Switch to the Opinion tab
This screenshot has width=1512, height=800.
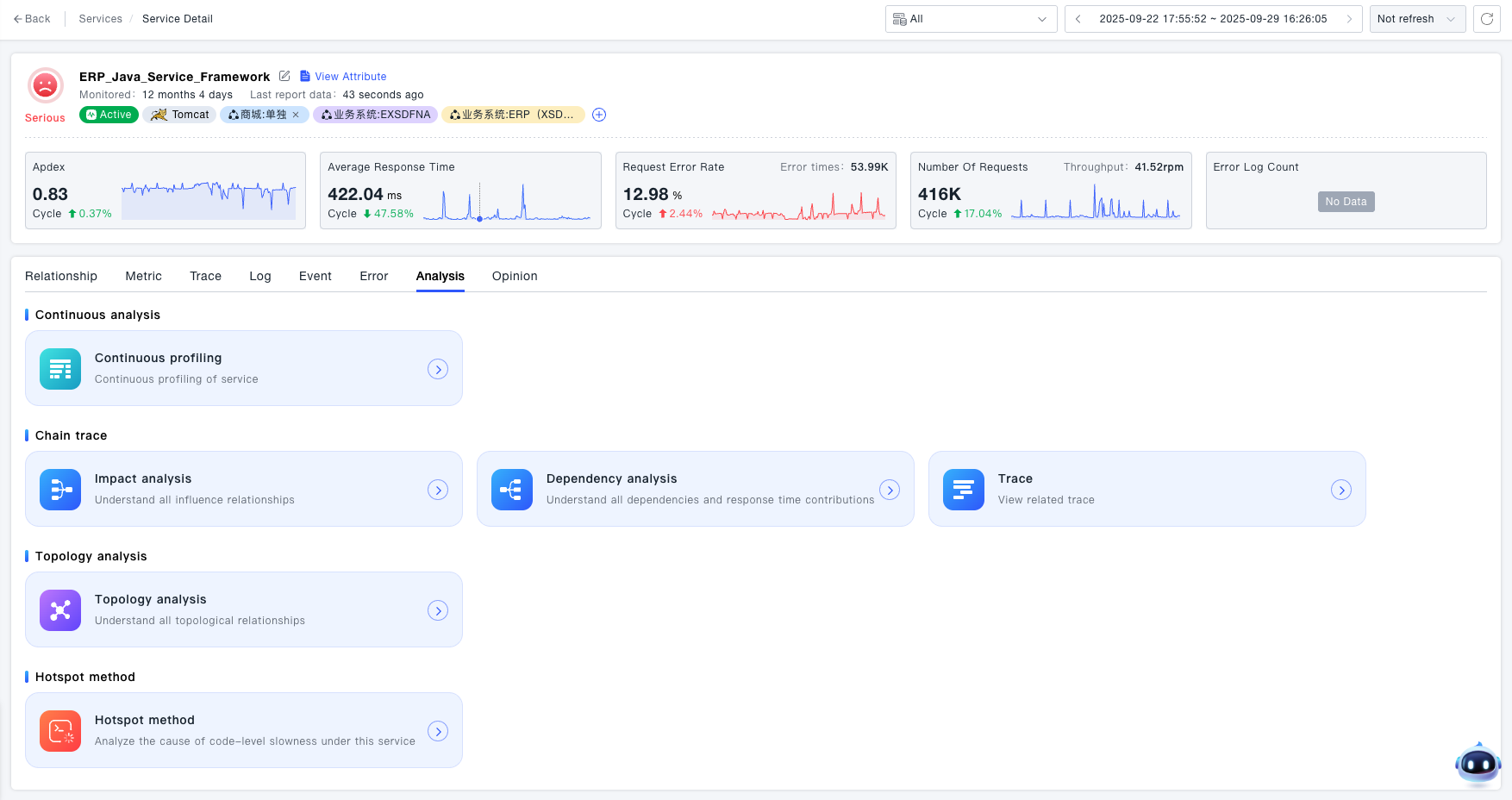click(515, 276)
